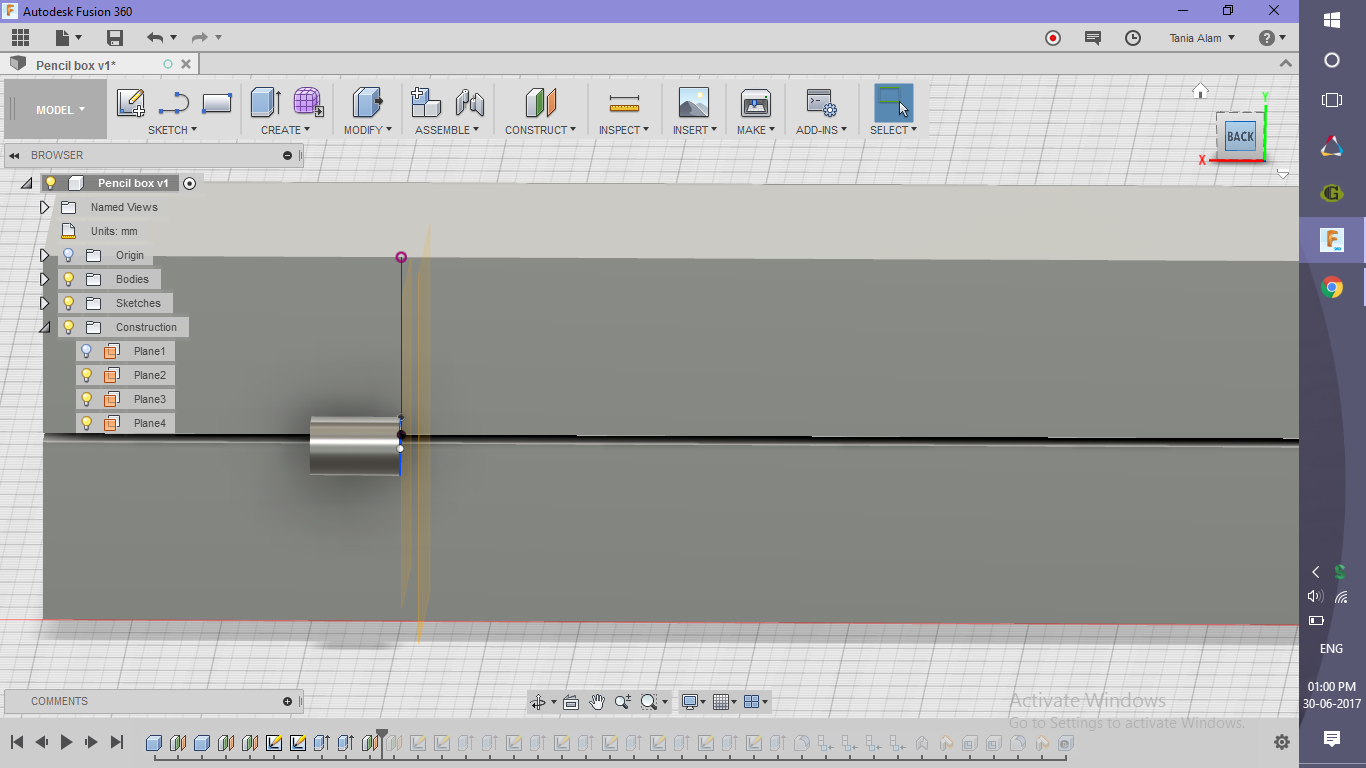Click the Undo arrow
Image resolution: width=1366 pixels, height=768 pixels.
155,38
